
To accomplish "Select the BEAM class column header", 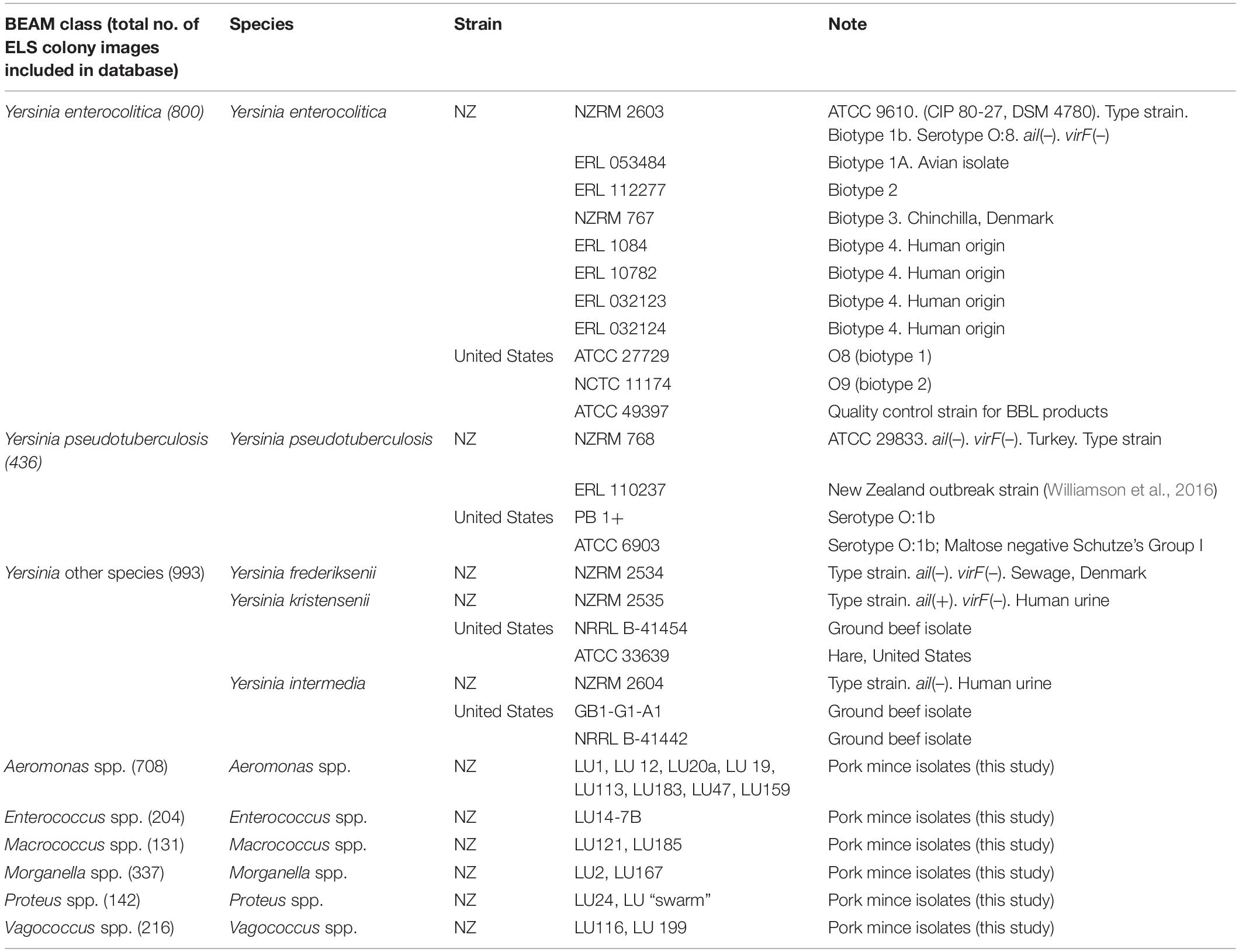I will pyautogui.click(x=102, y=47).
